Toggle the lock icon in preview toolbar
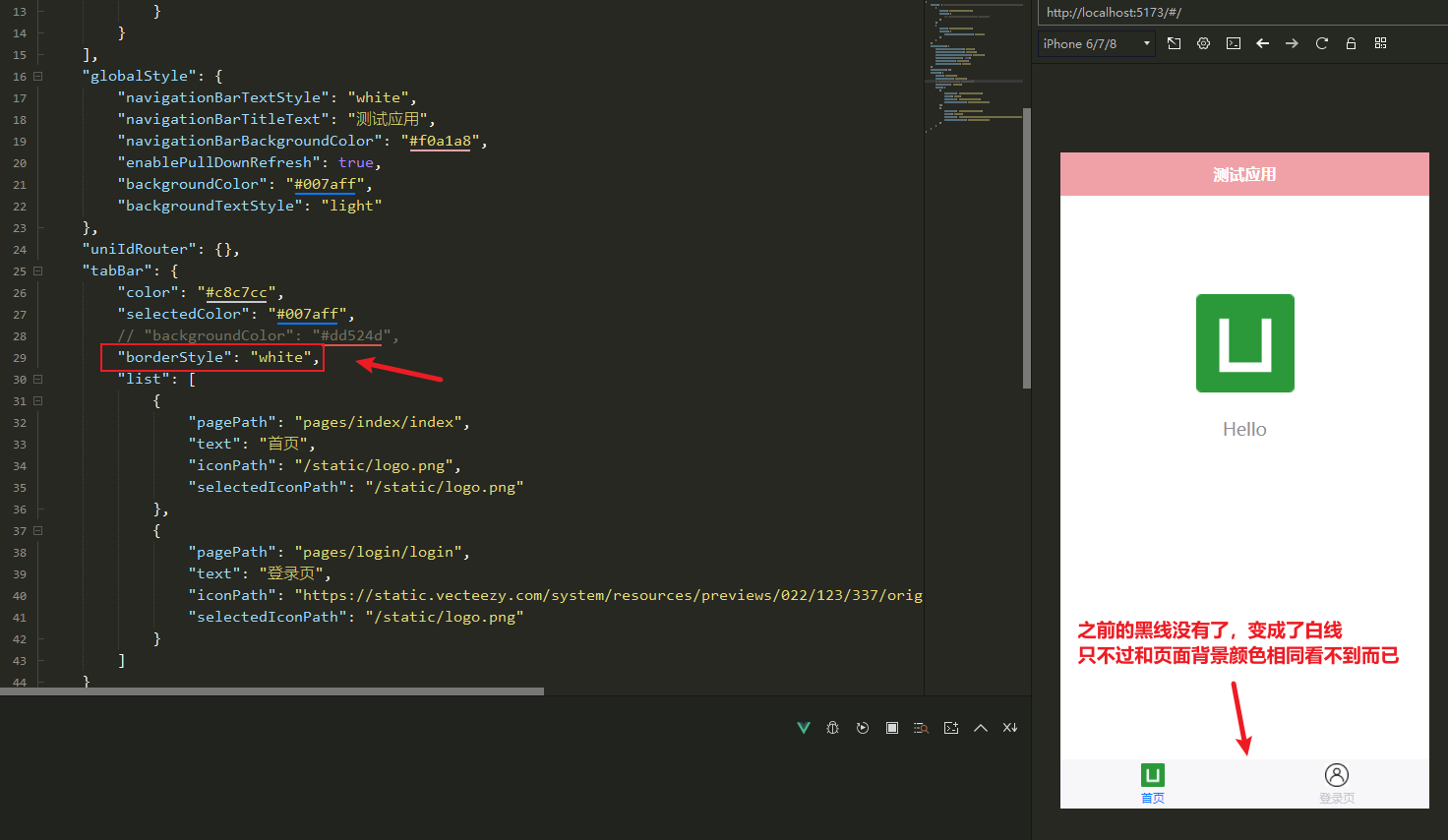The image size is (1448, 840). click(1351, 43)
